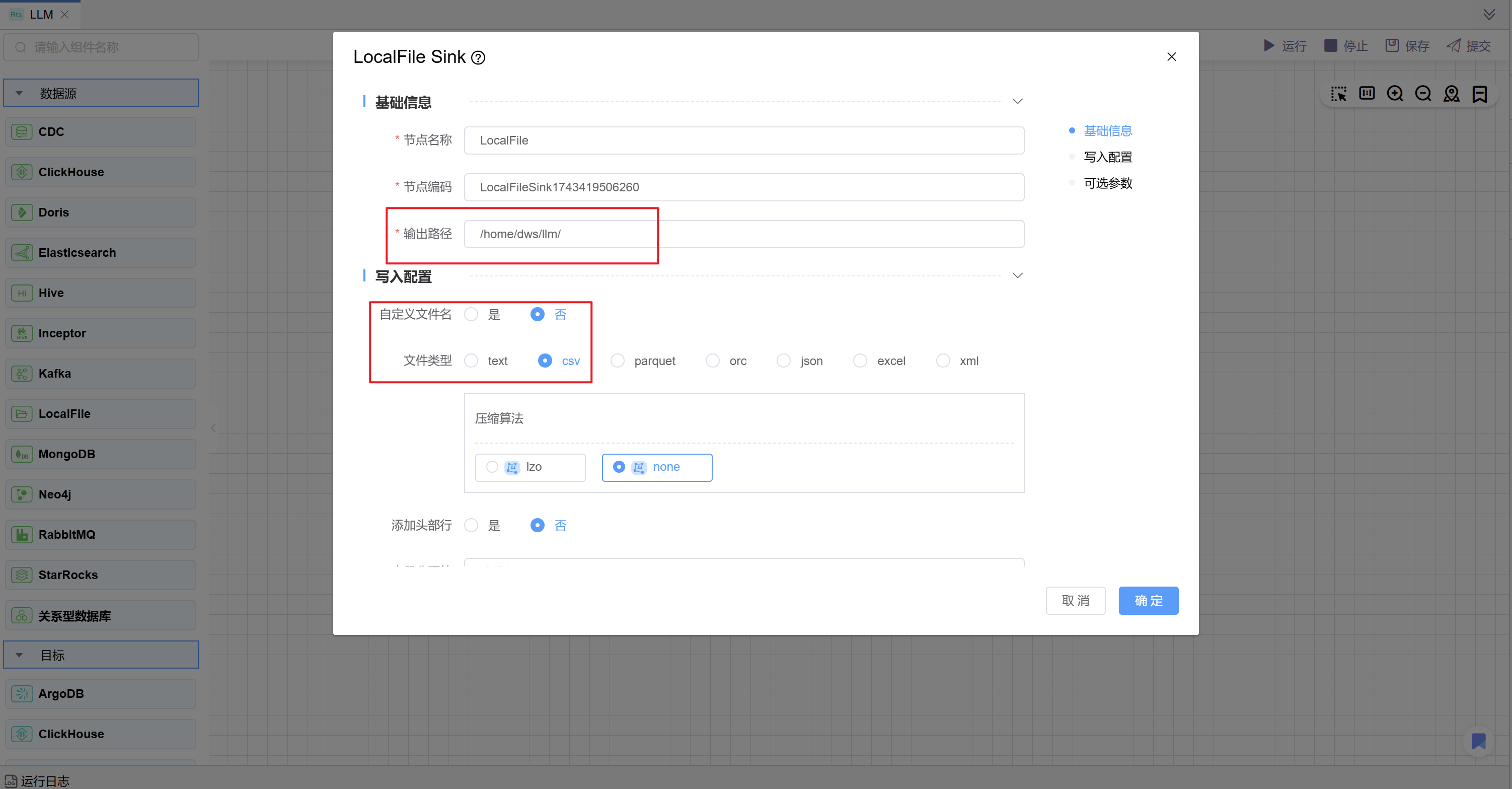Collapse the 基础信息 section chevron
The height and width of the screenshot is (789, 1512).
(x=1018, y=102)
